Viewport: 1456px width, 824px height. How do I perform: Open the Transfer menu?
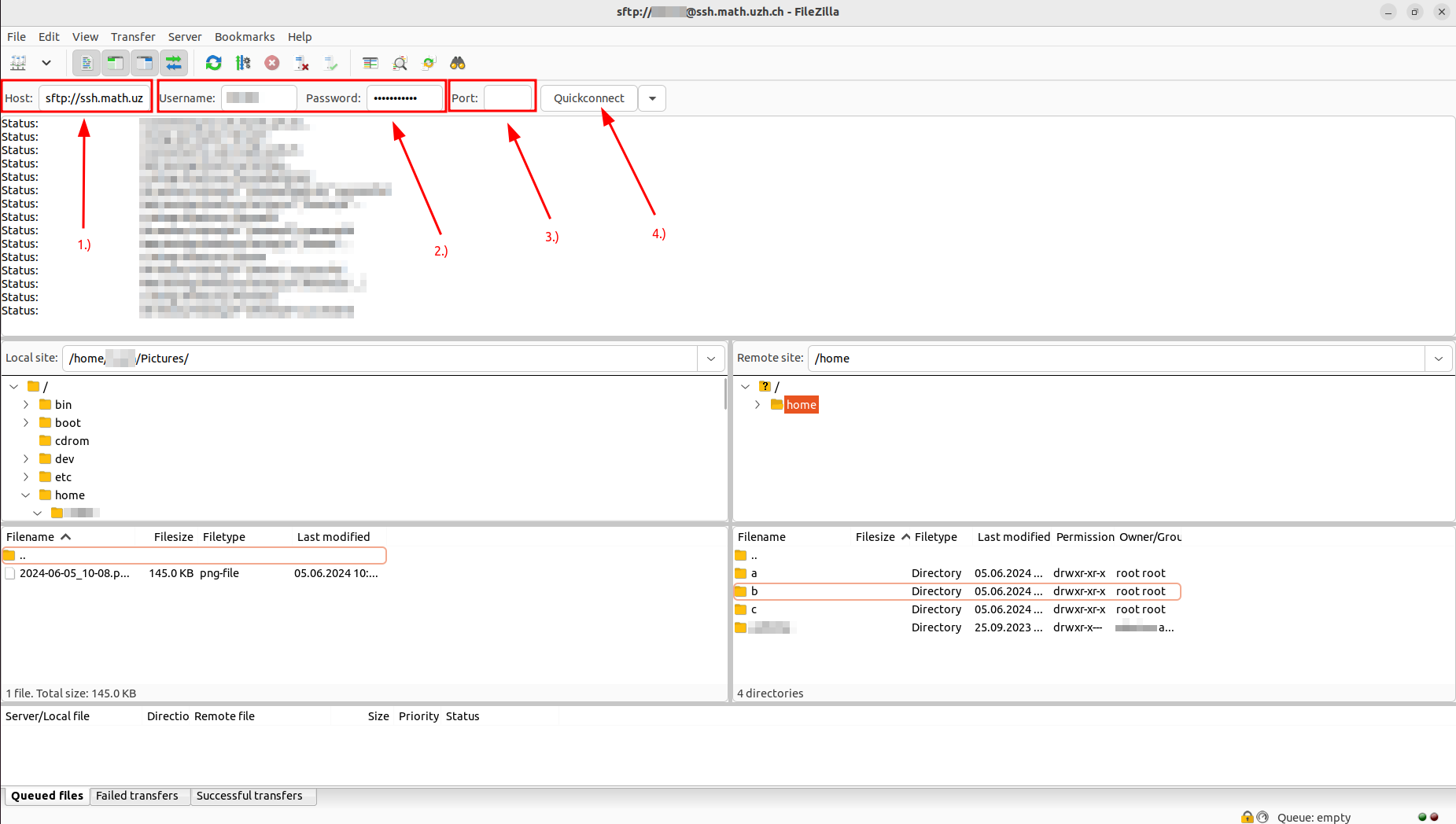point(133,37)
